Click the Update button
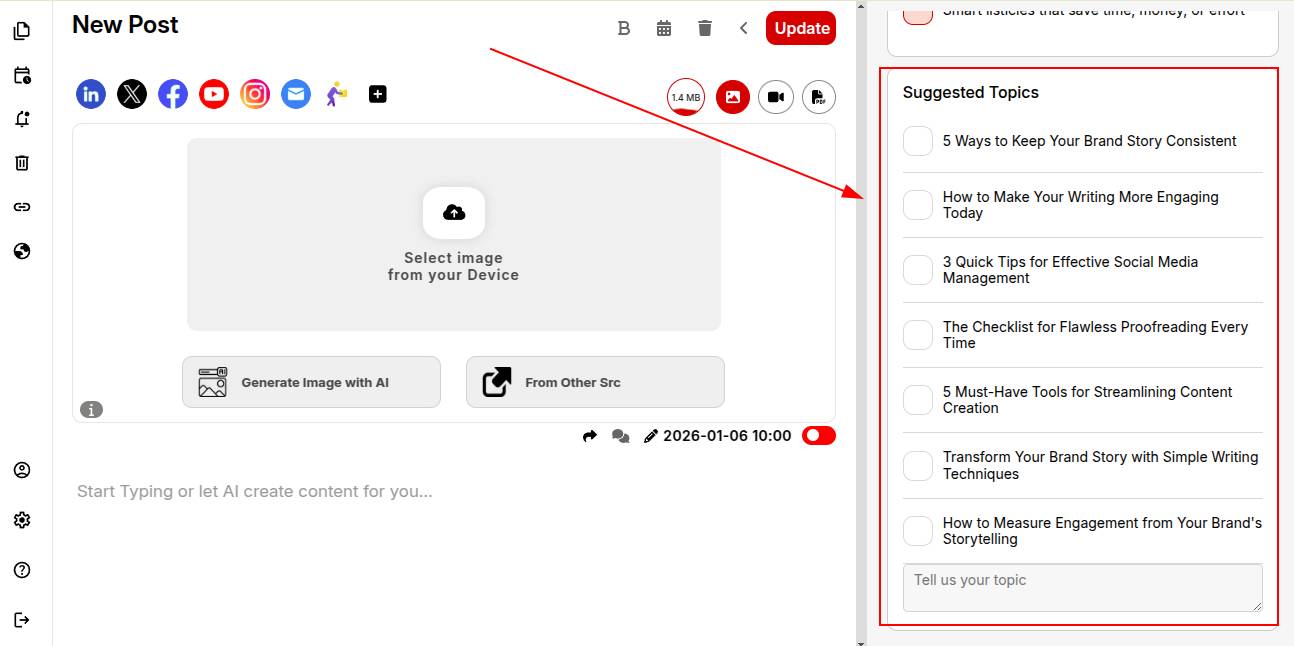1294x646 pixels. pos(801,28)
